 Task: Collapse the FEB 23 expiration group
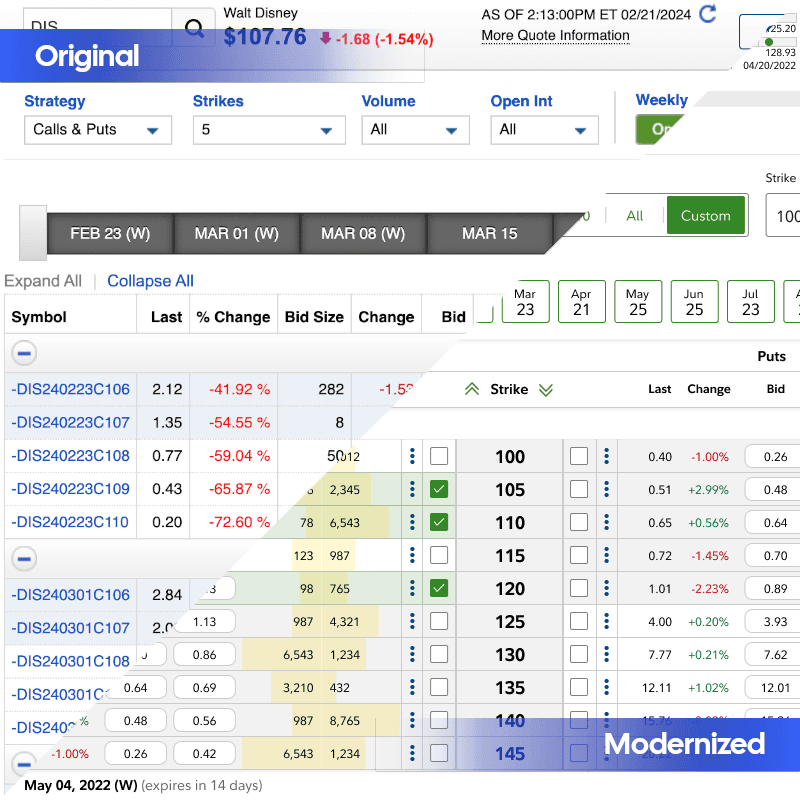(x=24, y=353)
